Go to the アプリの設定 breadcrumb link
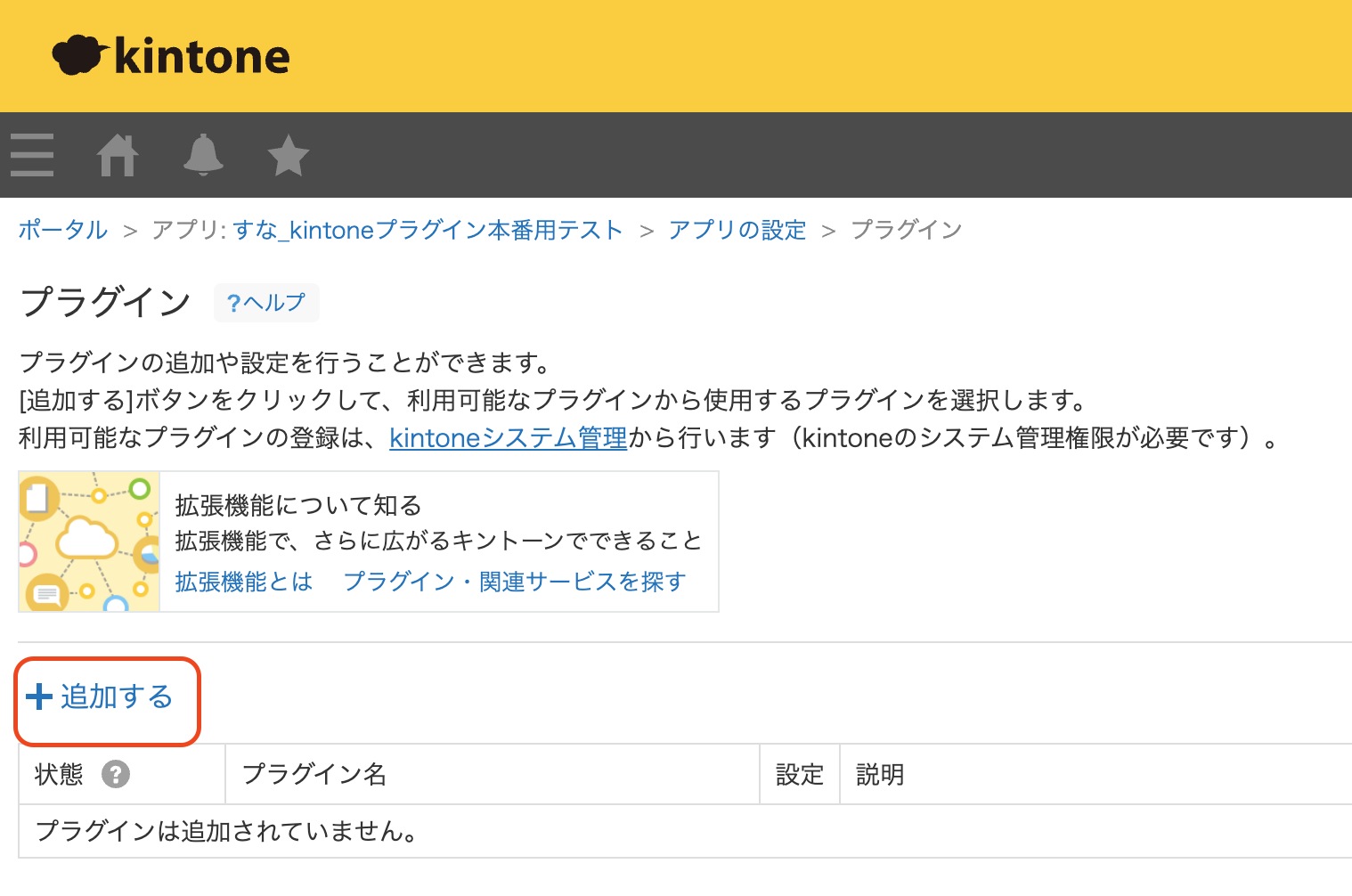This screenshot has width=1352, height=896. (x=737, y=230)
